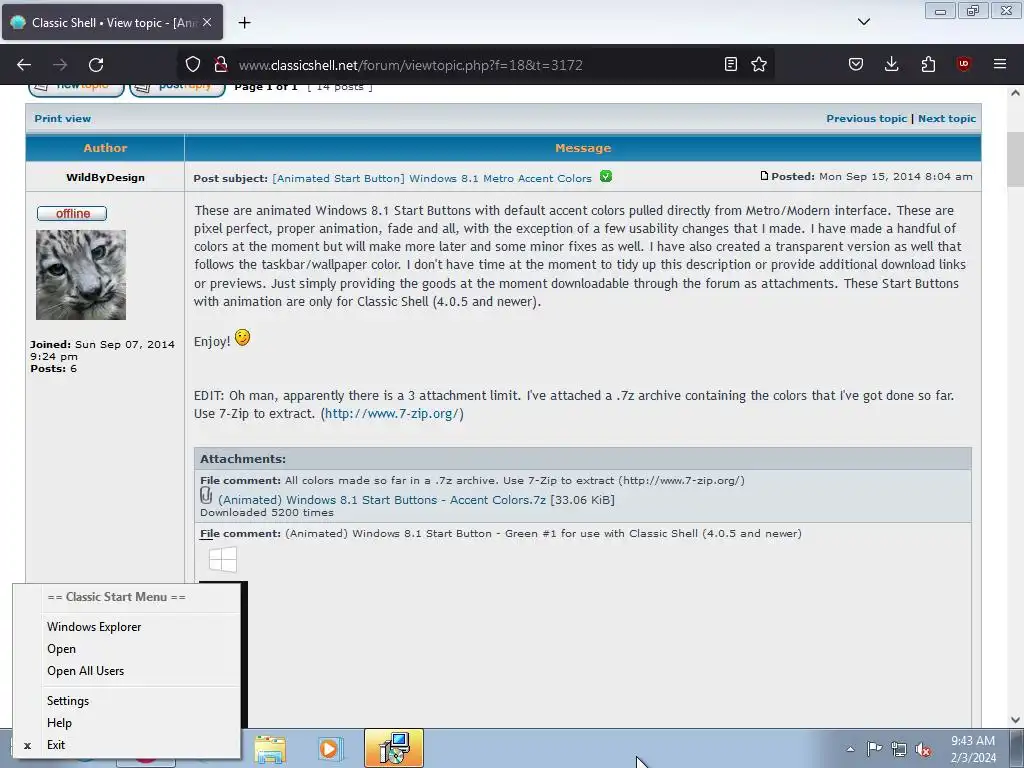
Task: Click the paperclip attachment icon
Action: (x=206, y=496)
